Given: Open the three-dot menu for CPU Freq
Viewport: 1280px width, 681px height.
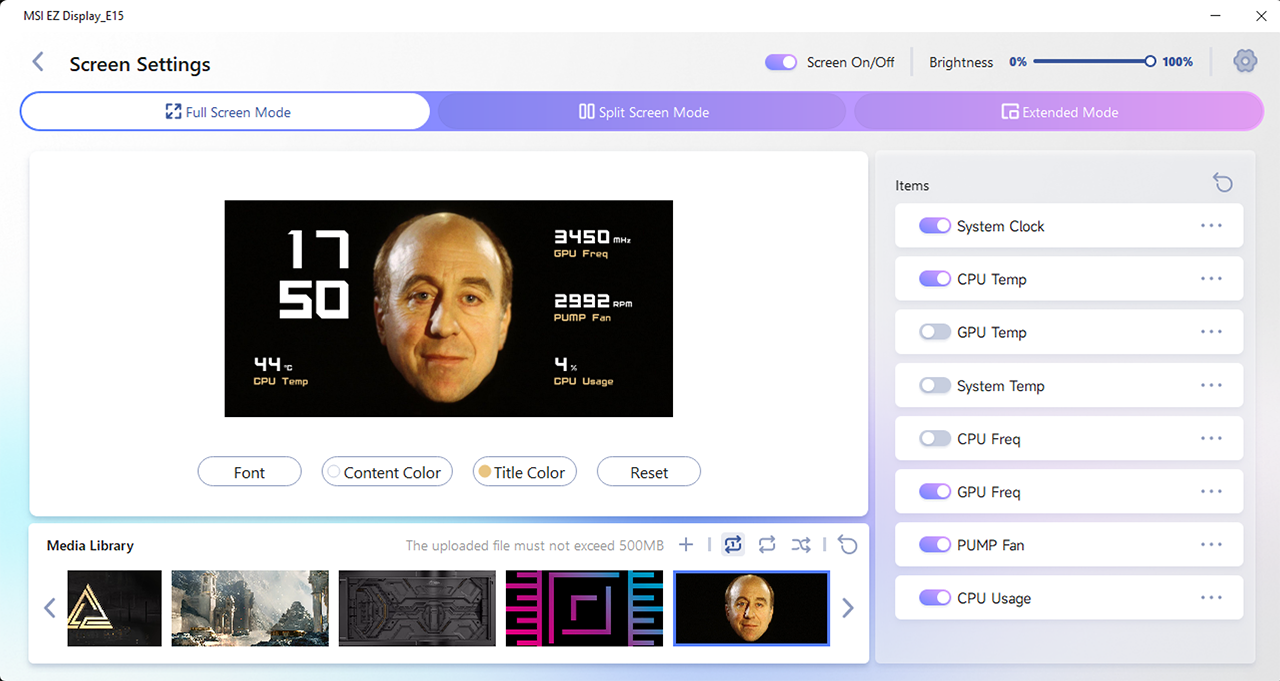Looking at the screenshot, I should click(x=1212, y=438).
